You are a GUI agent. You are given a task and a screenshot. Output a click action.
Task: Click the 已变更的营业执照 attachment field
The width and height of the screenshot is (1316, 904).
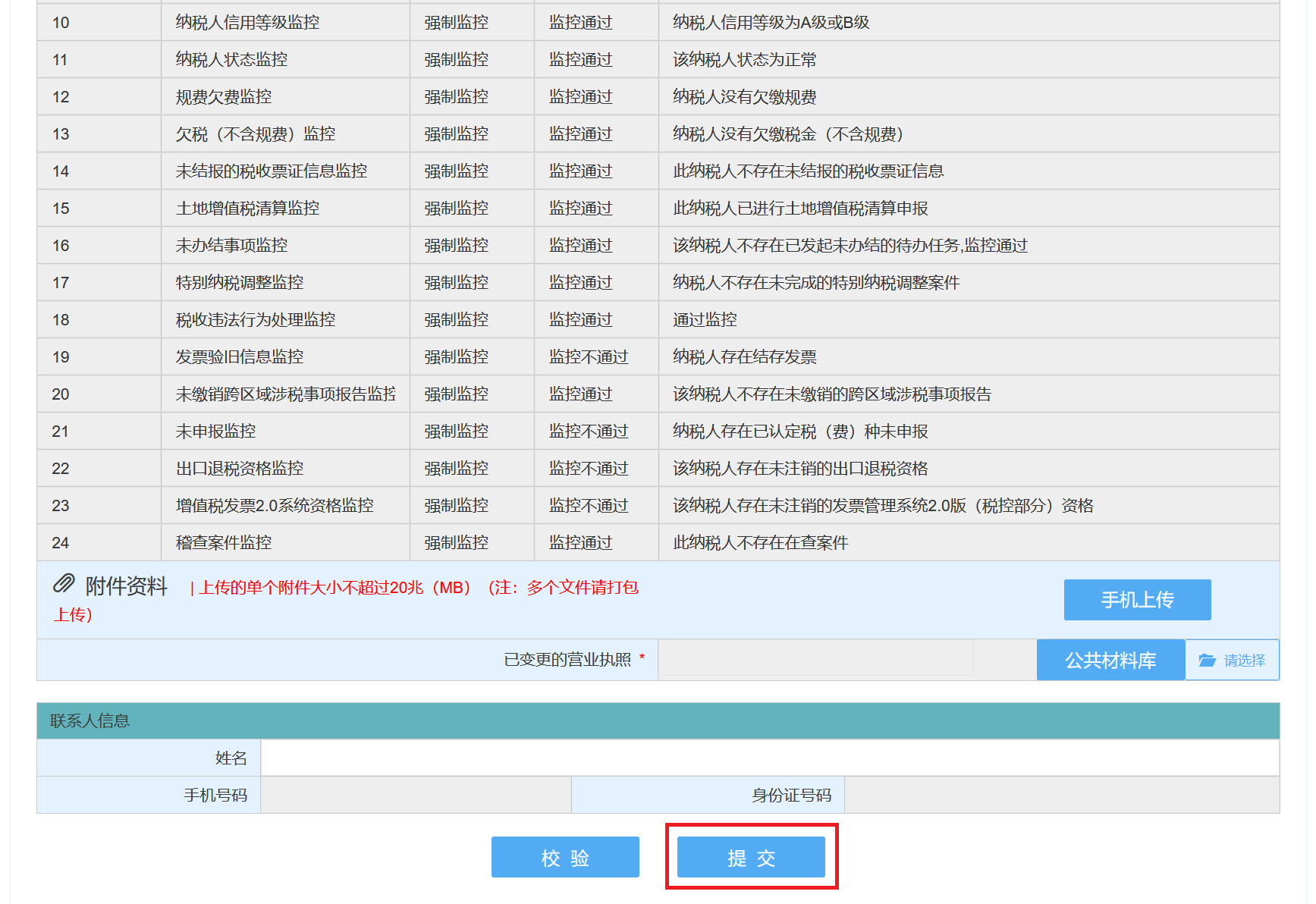coord(816,658)
